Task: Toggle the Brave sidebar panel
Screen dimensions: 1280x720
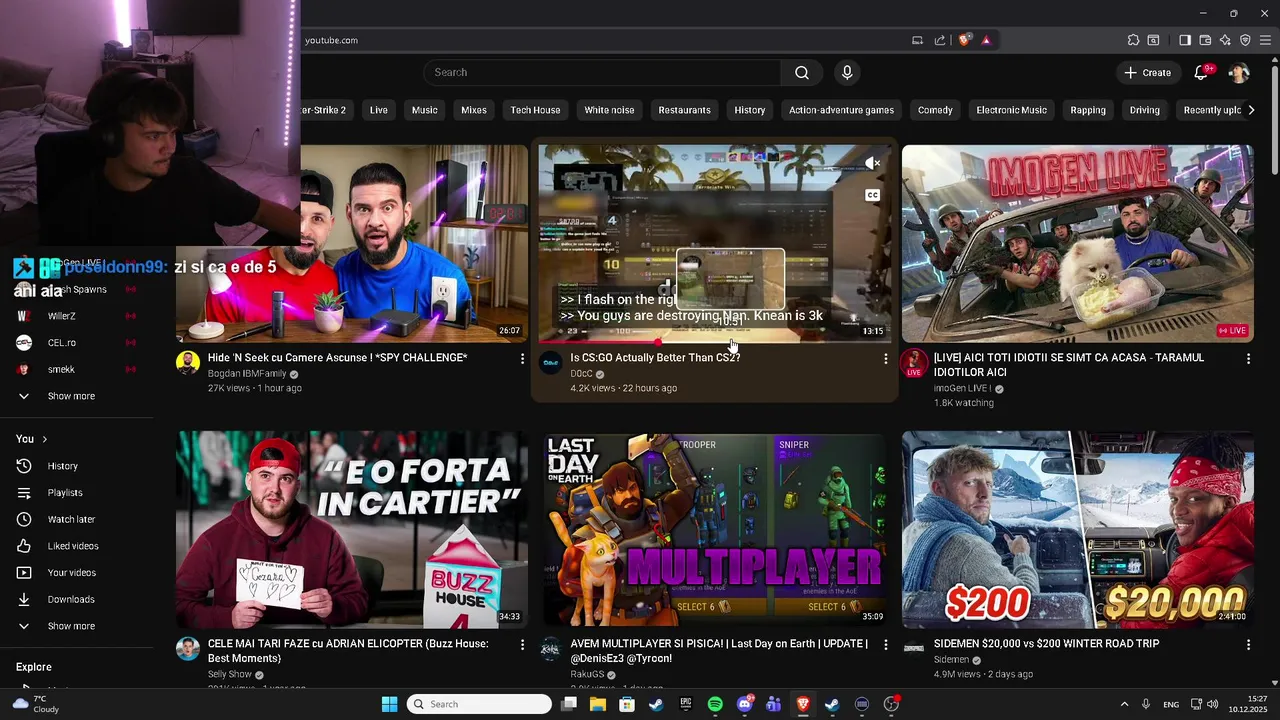Action: pyautogui.click(x=1185, y=40)
